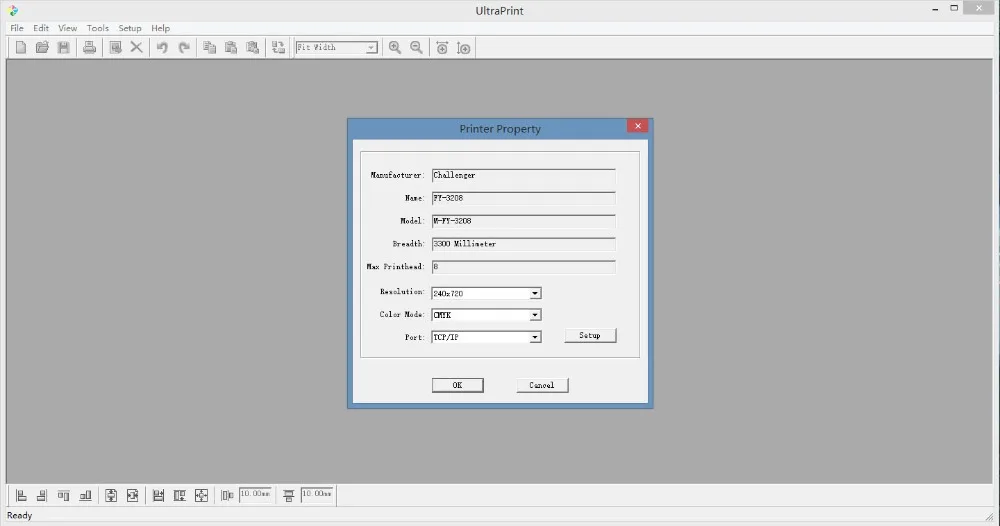This screenshot has width=1000, height=526.
Task: Open the Fit Width zoom dropdown
Action: coord(371,48)
